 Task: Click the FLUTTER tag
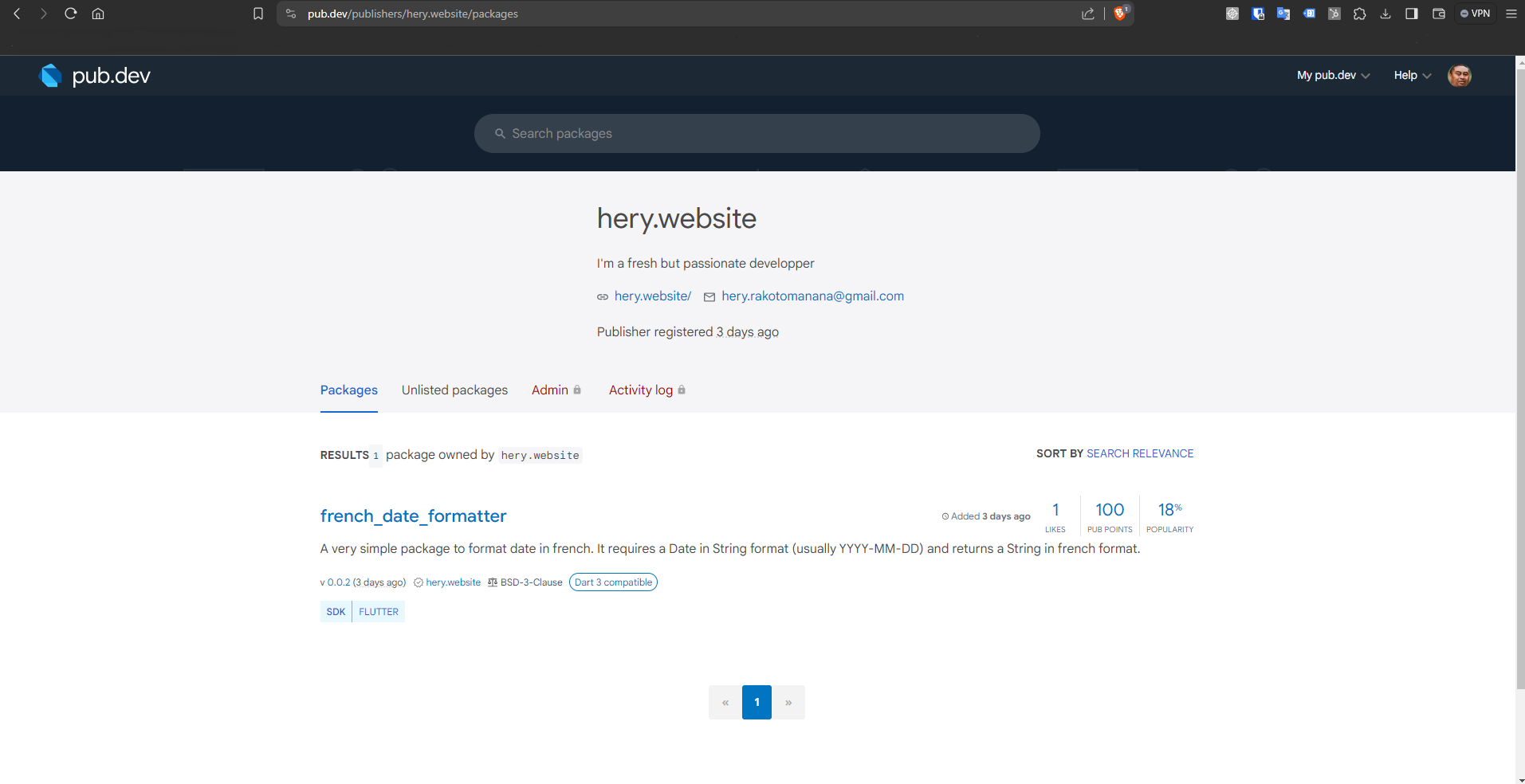pos(379,612)
